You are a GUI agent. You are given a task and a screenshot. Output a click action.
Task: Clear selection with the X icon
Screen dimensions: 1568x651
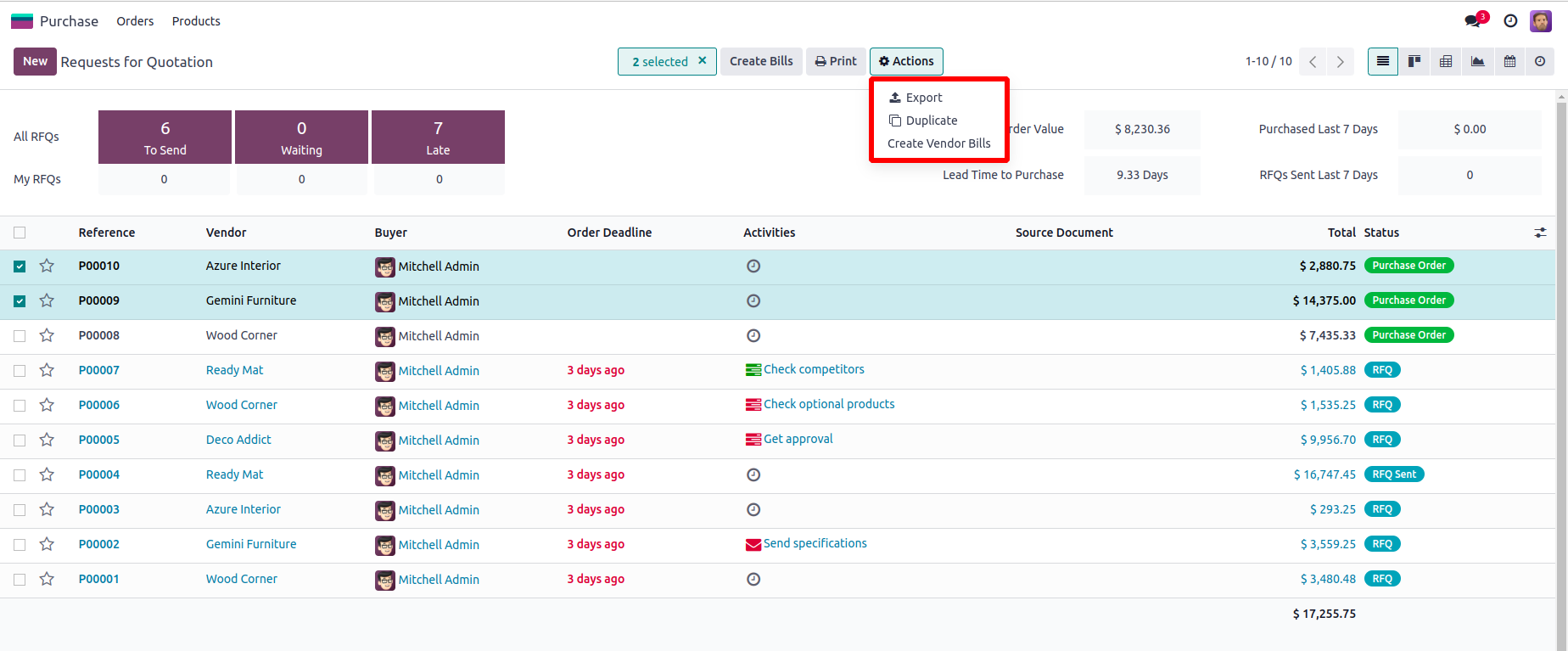(702, 61)
